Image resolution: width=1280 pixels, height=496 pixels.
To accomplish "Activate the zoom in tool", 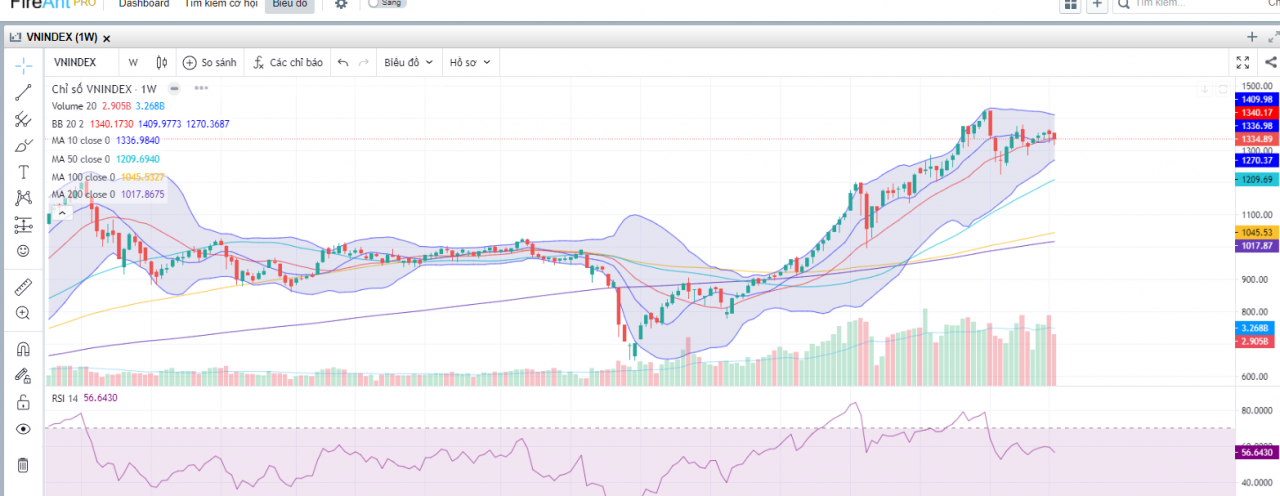I will pos(23,313).
